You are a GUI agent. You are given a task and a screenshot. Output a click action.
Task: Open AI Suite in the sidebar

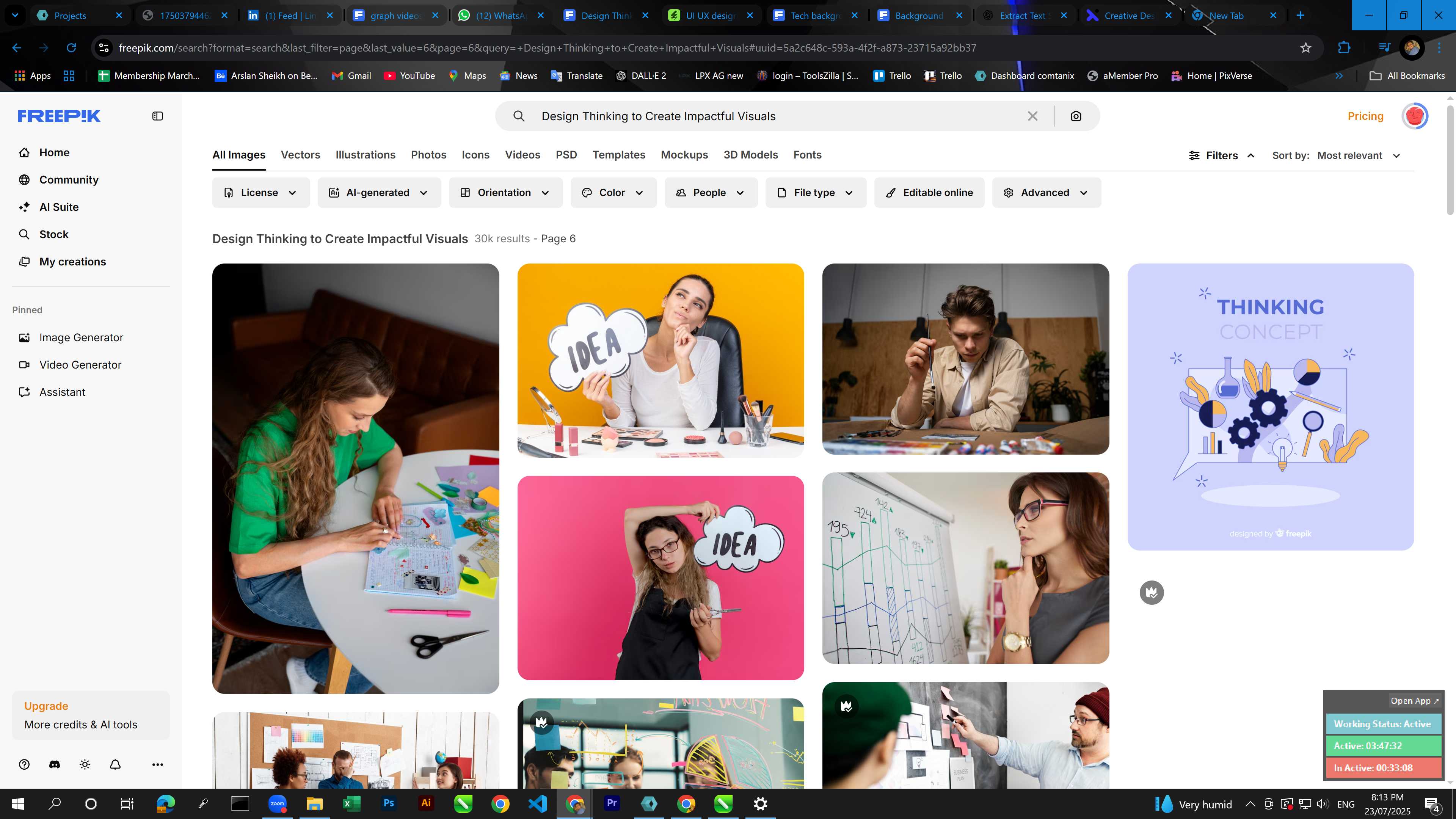click(59, 207)
